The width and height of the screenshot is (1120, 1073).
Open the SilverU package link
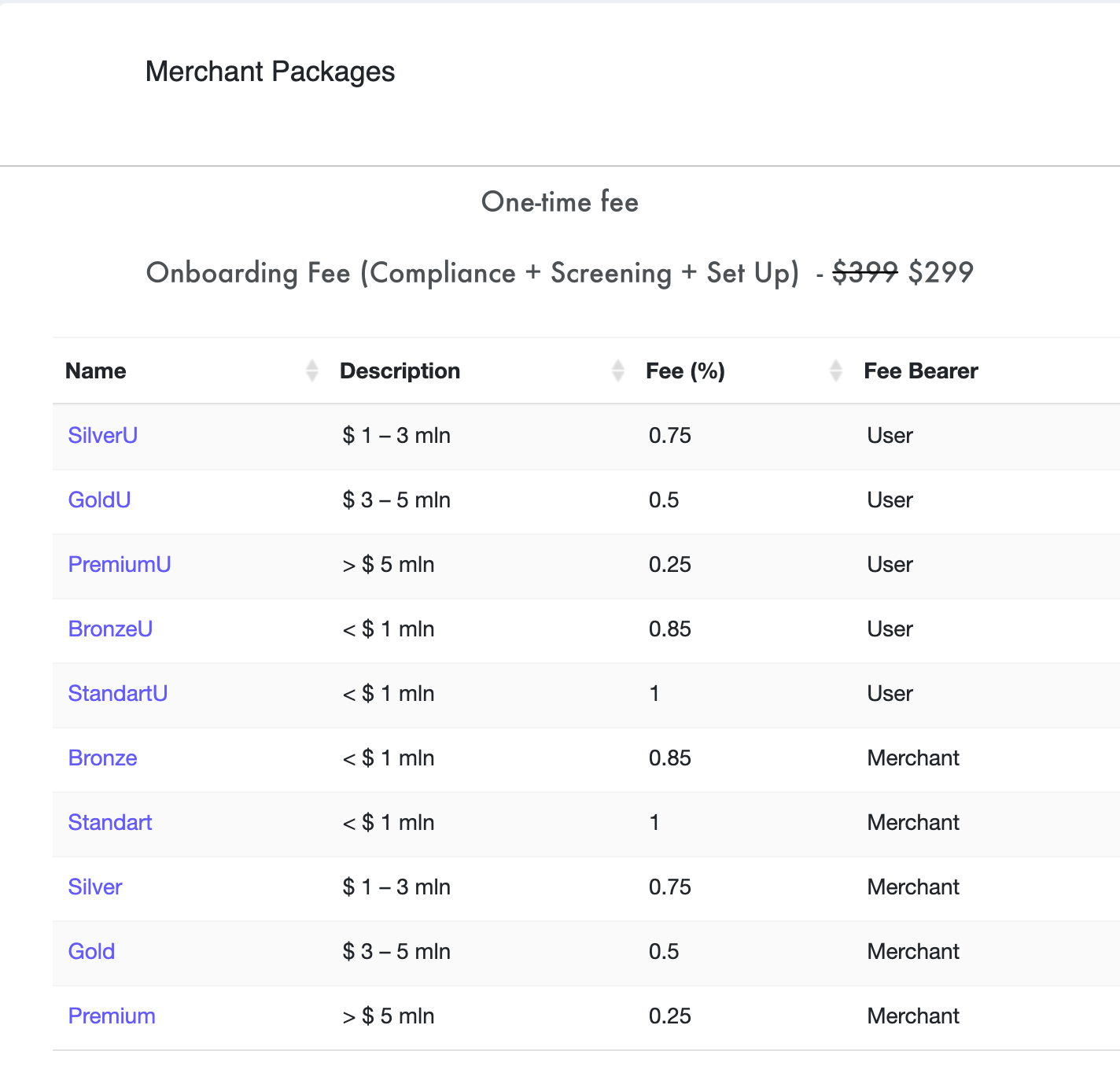coord(103,436)
